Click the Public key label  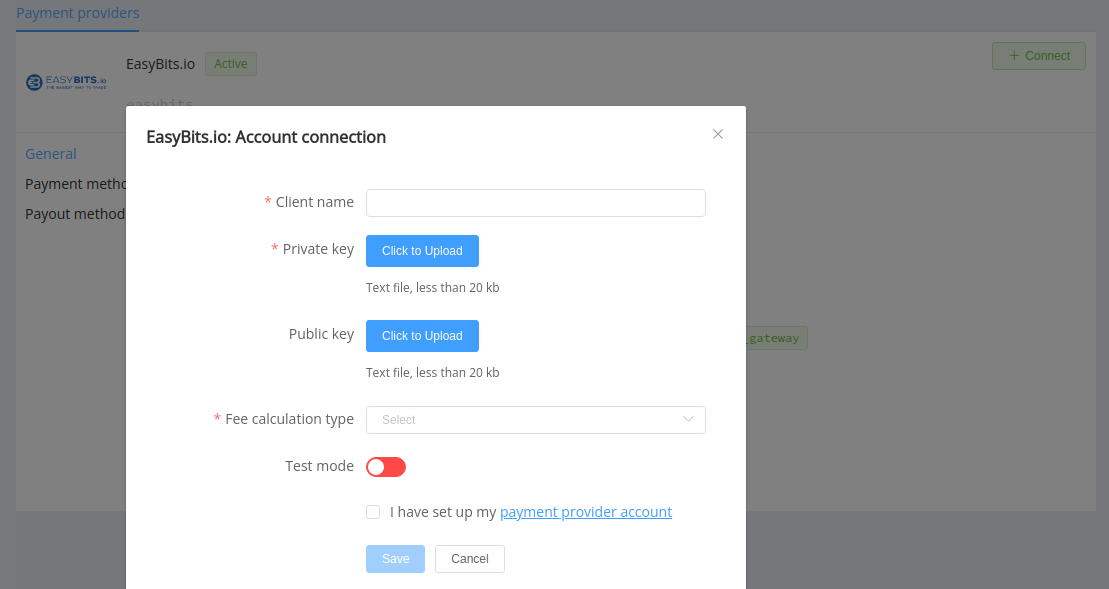[321, 334]
